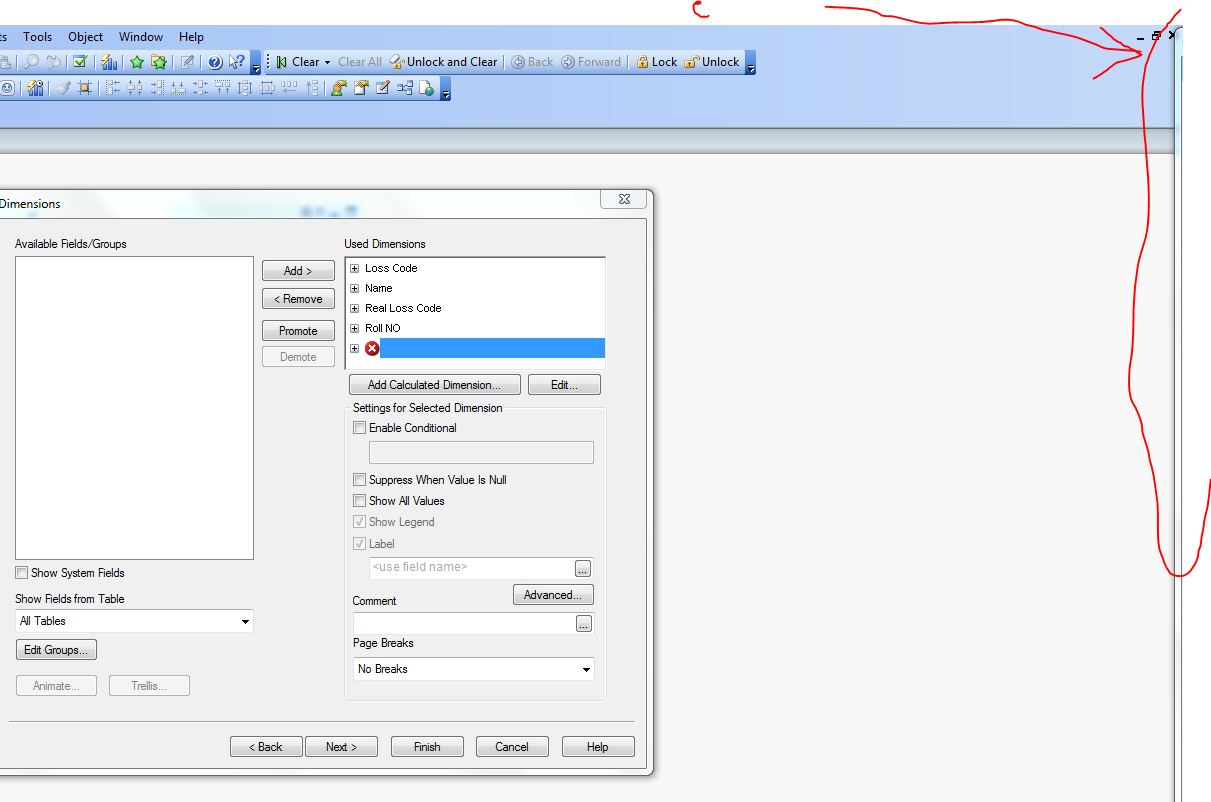Open the Clear button dropdown arrow
1211x802 pixels.
[327, 62]
